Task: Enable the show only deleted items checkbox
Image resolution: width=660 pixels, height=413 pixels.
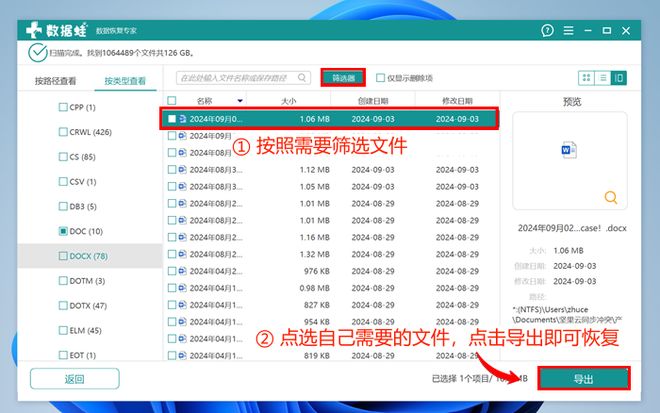Action: click(380, 78)
